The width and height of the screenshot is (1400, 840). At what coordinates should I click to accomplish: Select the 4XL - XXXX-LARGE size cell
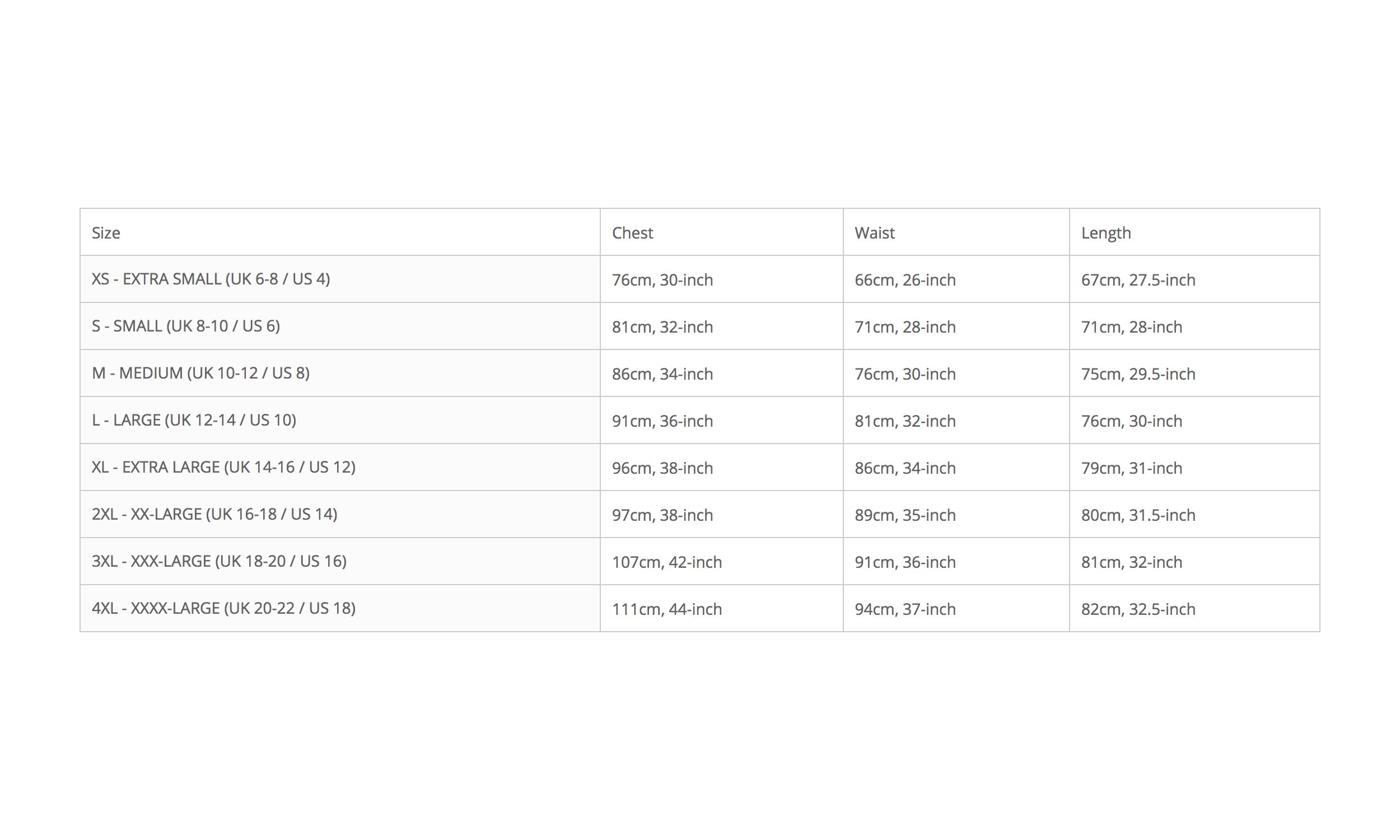223,608
